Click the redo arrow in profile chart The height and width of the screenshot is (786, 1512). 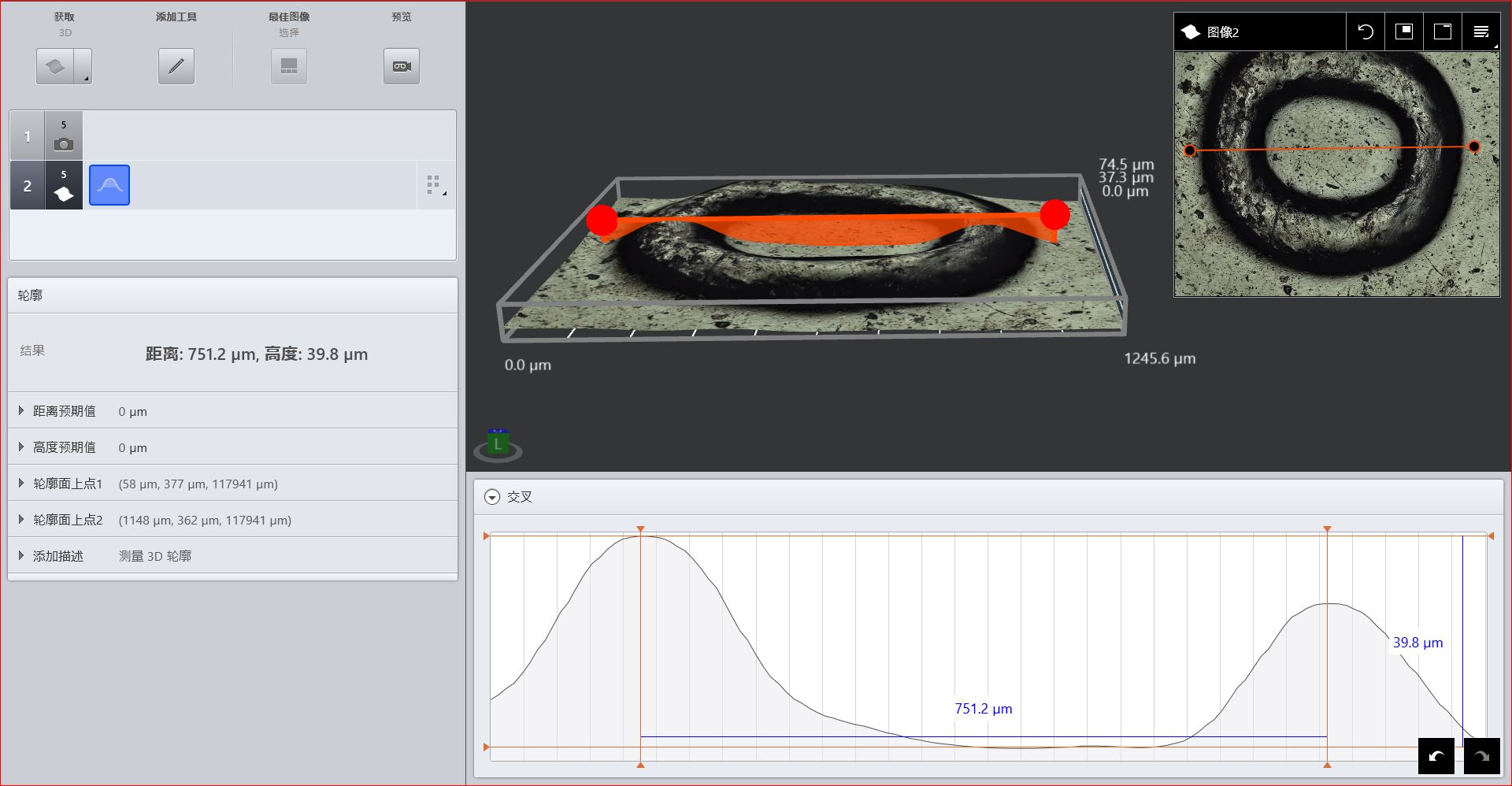[x=1481, y=756]
